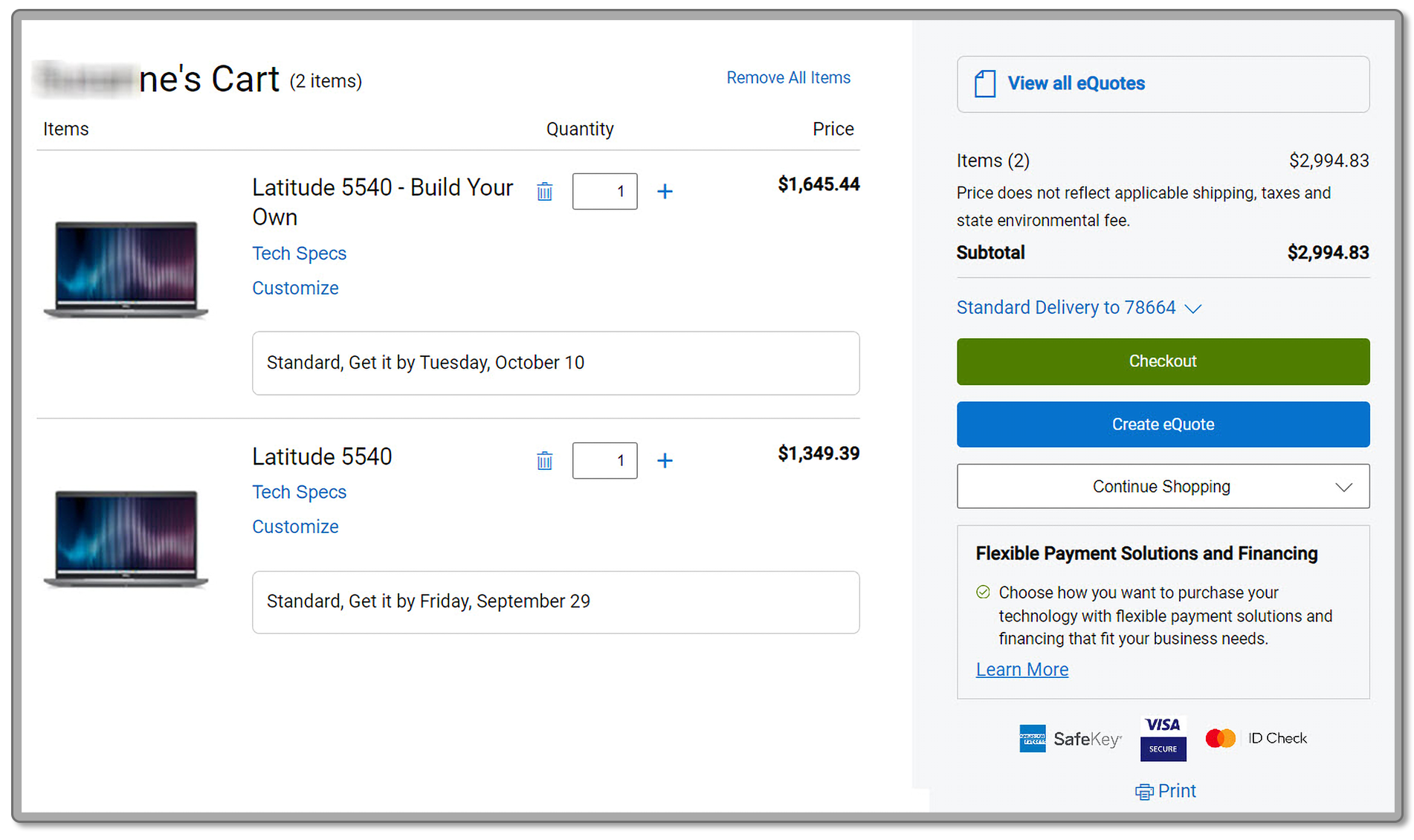Click the 'Items (2)' summary label

tap(992, 161)
